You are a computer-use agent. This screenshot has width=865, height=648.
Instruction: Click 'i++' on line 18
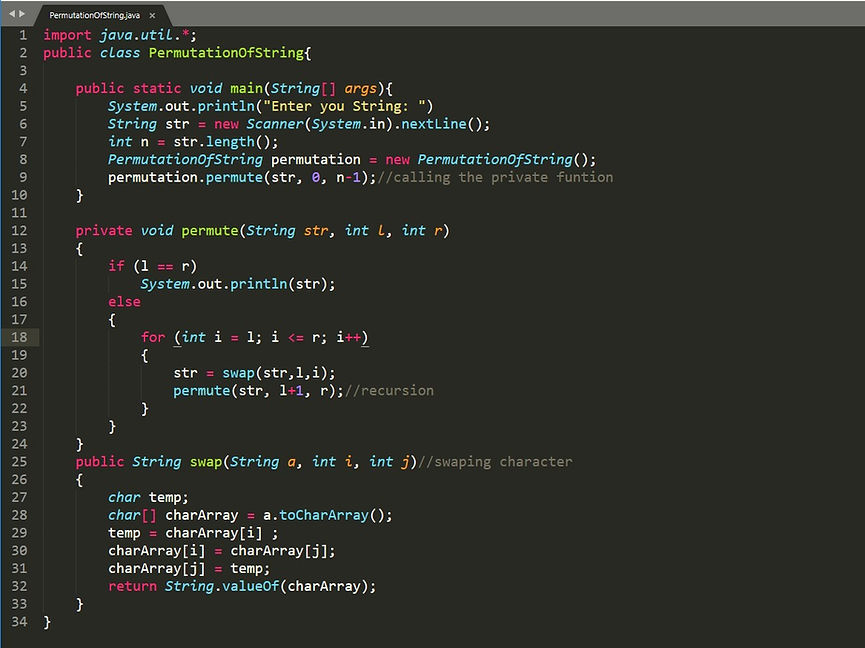(349, 337)
